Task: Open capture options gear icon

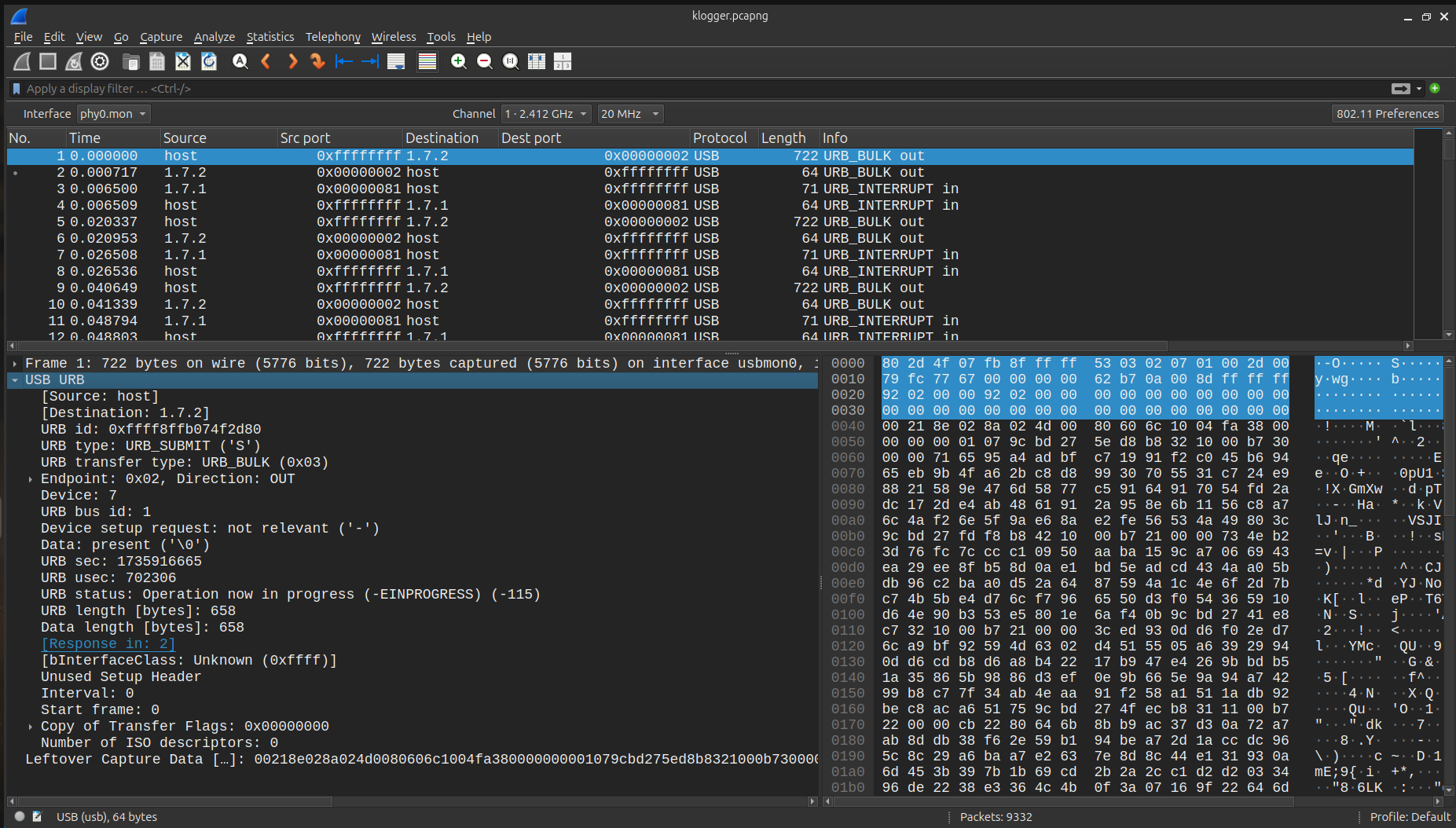Action: click(x=100, y=61)
